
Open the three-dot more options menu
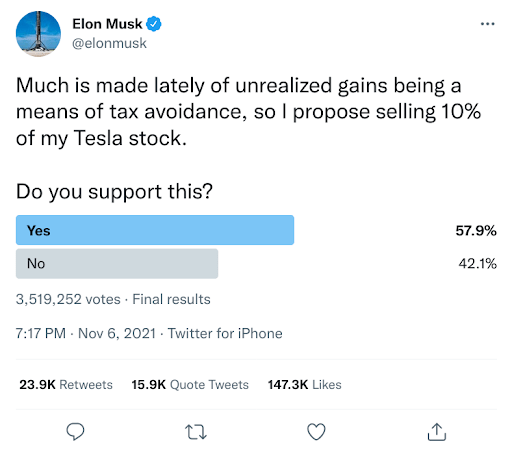click(x=487, y=24)
